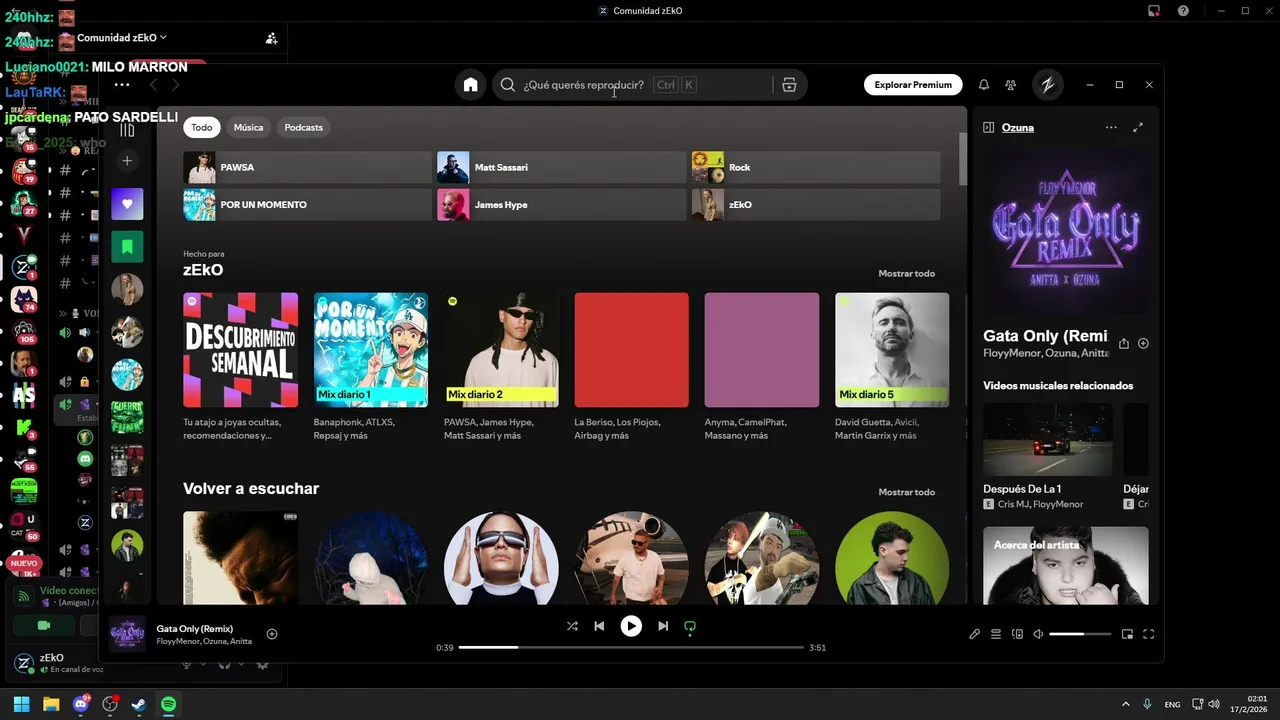Click Mostrar todo beside zEkO section
1280x720 pixels.
coord(907,273)
